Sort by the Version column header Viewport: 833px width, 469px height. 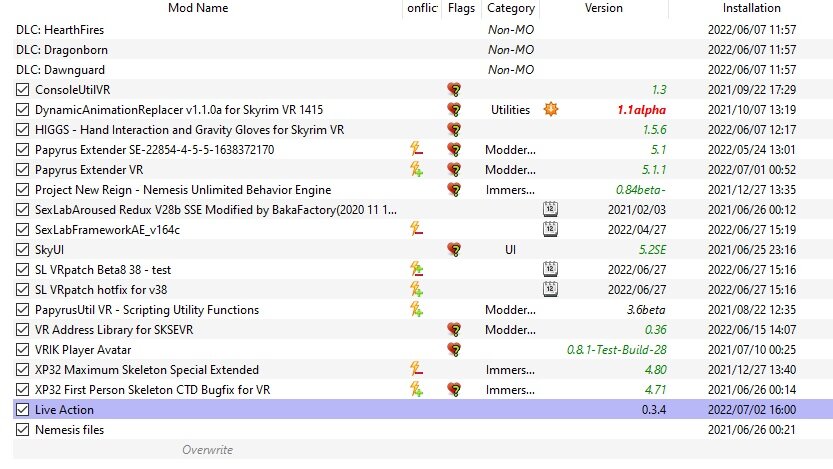604,8
